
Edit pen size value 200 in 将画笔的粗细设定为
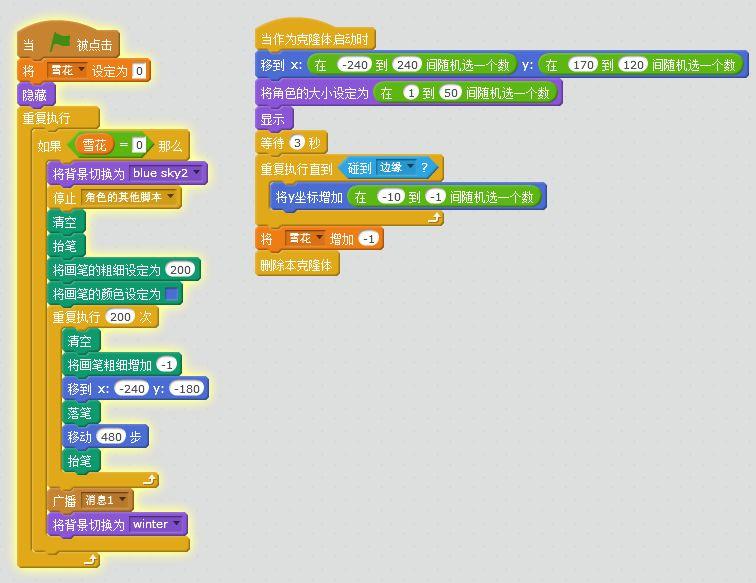point(180,270)
